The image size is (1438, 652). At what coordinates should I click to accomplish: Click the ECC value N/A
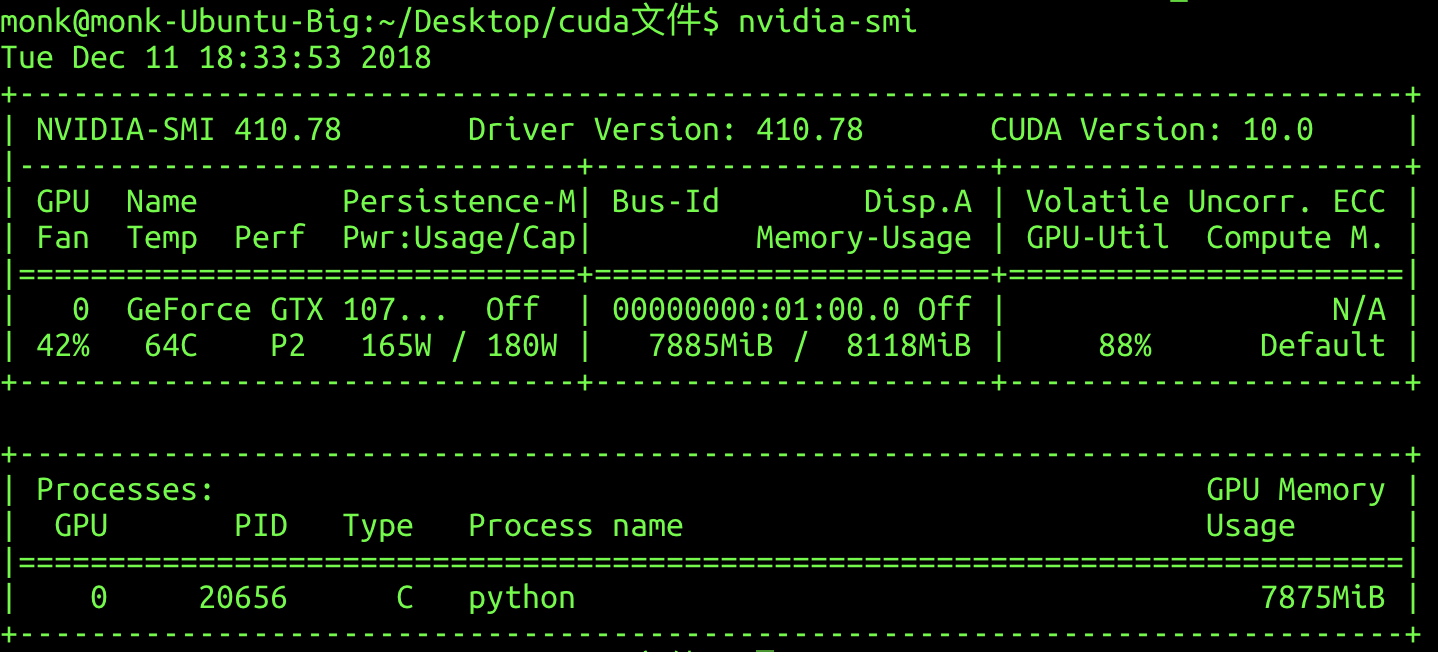(x=1358, y=310)
